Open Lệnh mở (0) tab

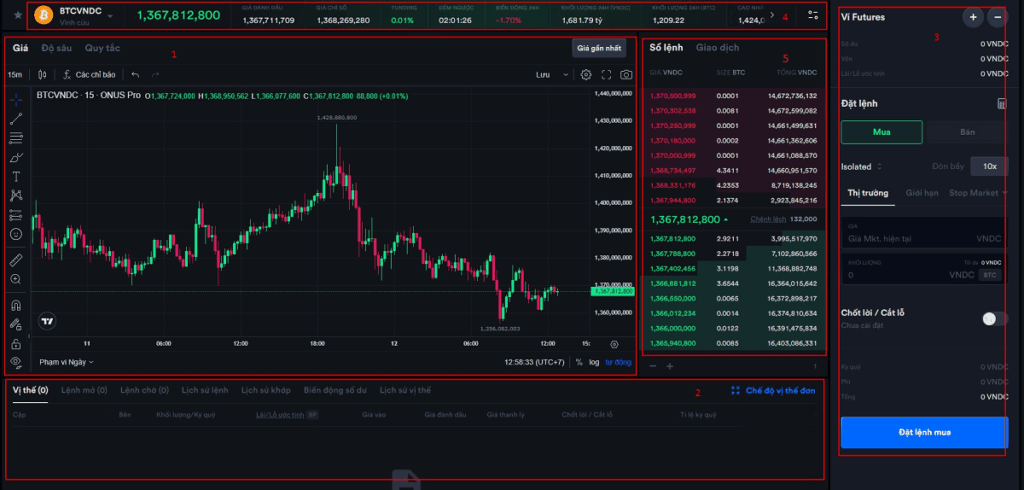tap(84, 390)
